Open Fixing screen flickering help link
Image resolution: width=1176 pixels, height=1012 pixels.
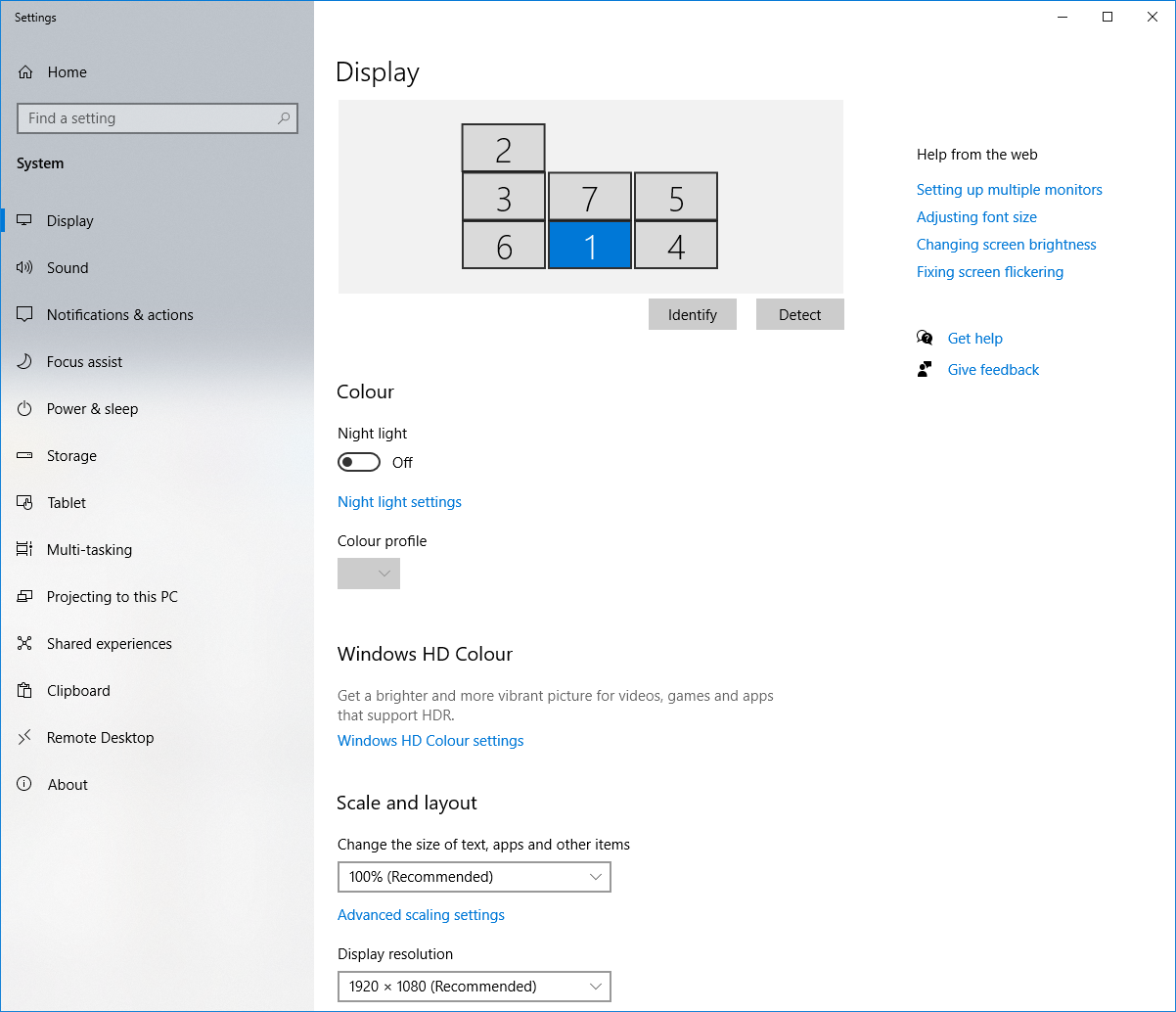coord(990,272)
